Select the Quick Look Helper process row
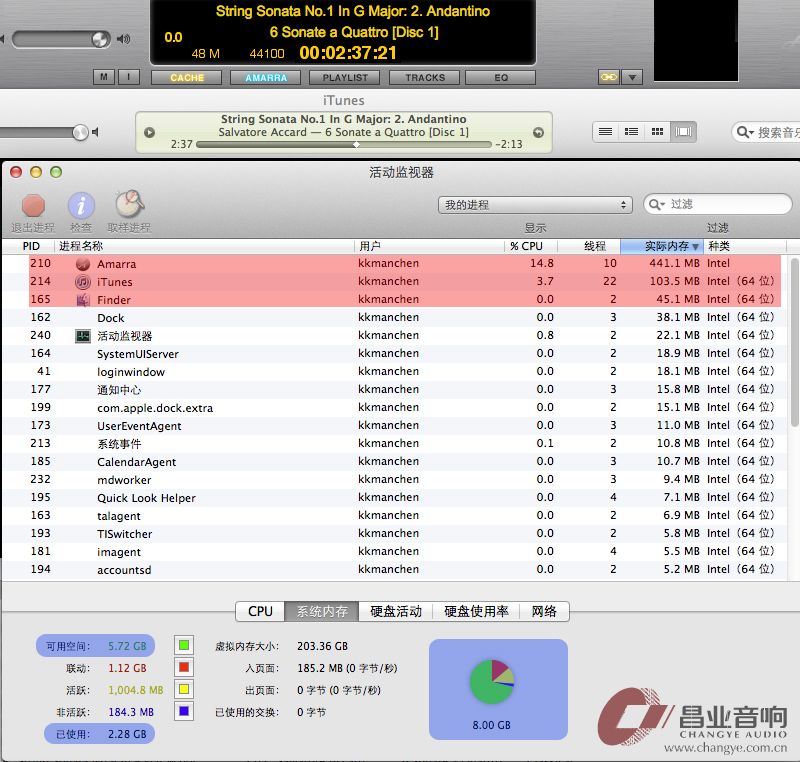The width and height of the screenshot is (800, 762). coord(395,498)
